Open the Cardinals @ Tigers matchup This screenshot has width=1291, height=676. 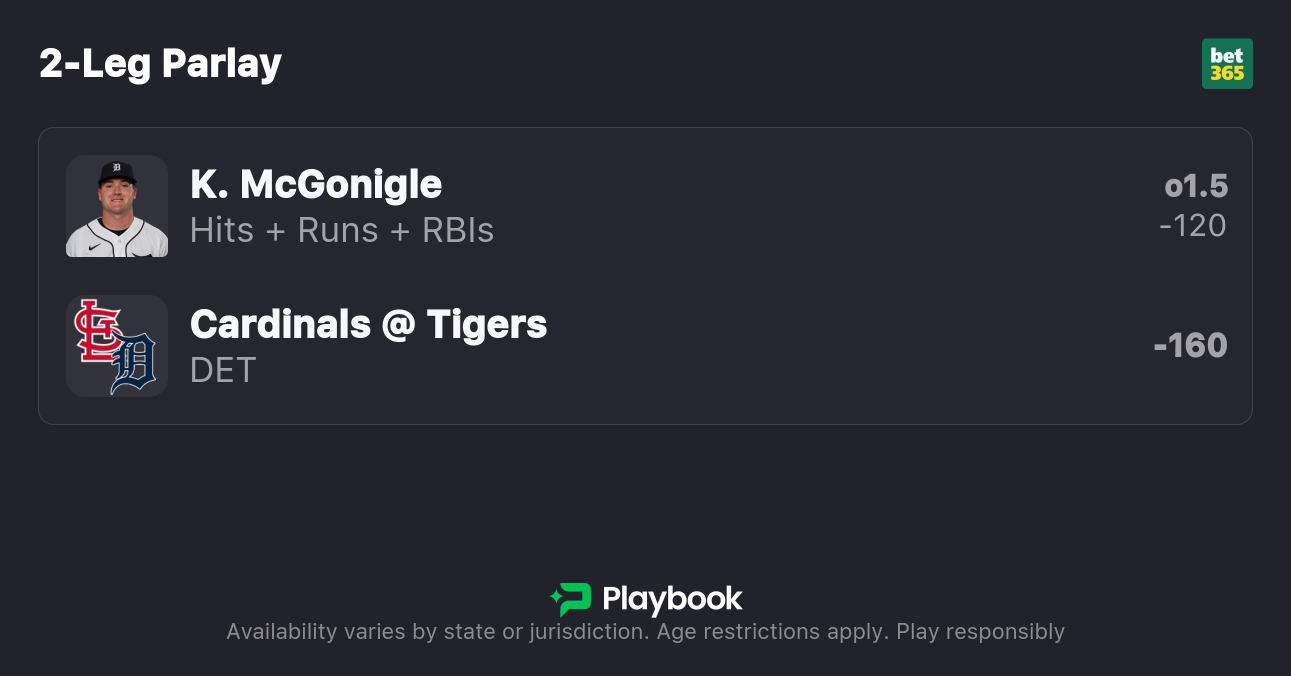[368, 325]
